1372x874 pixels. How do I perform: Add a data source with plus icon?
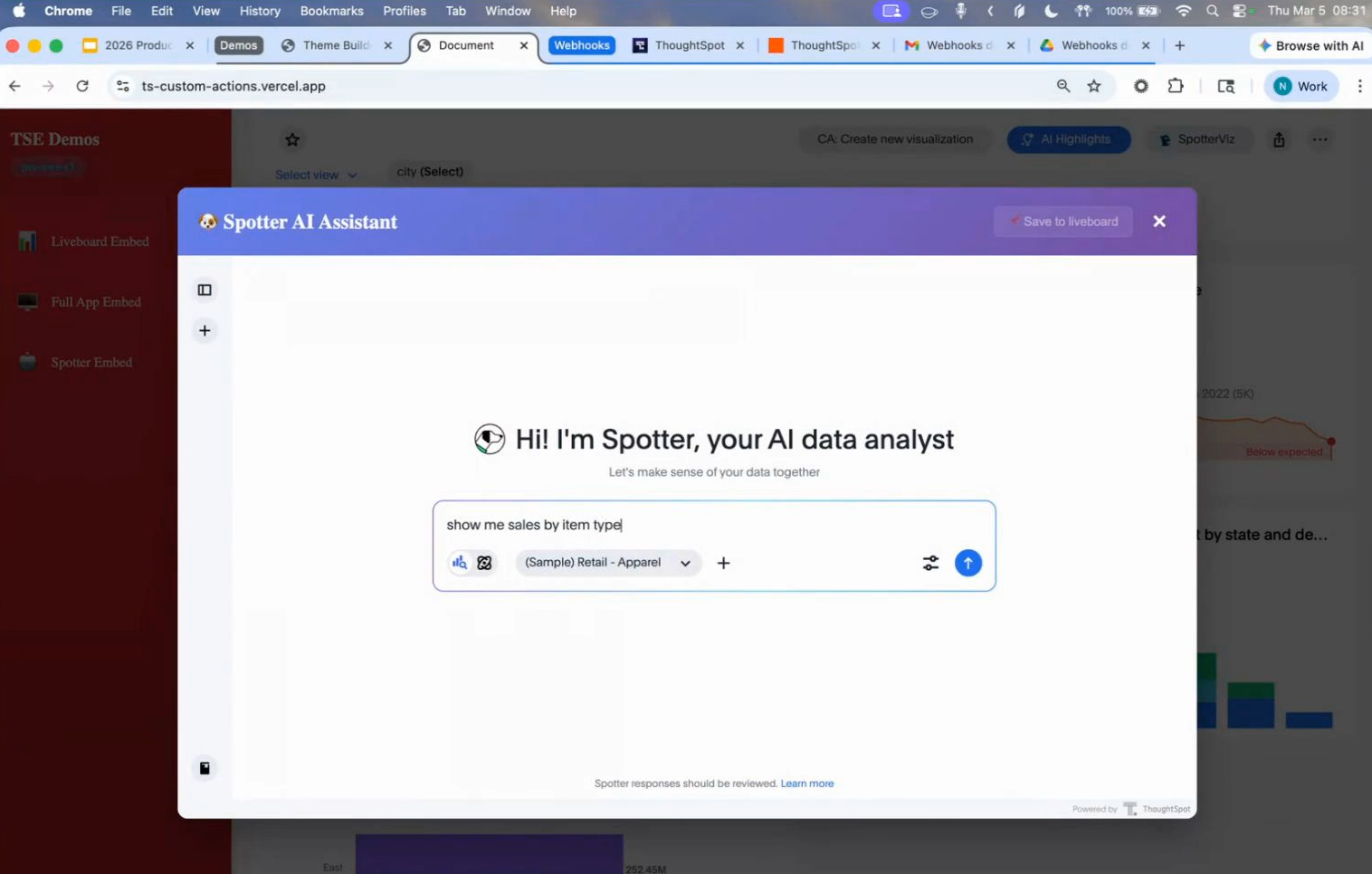[x=723, y=563]
